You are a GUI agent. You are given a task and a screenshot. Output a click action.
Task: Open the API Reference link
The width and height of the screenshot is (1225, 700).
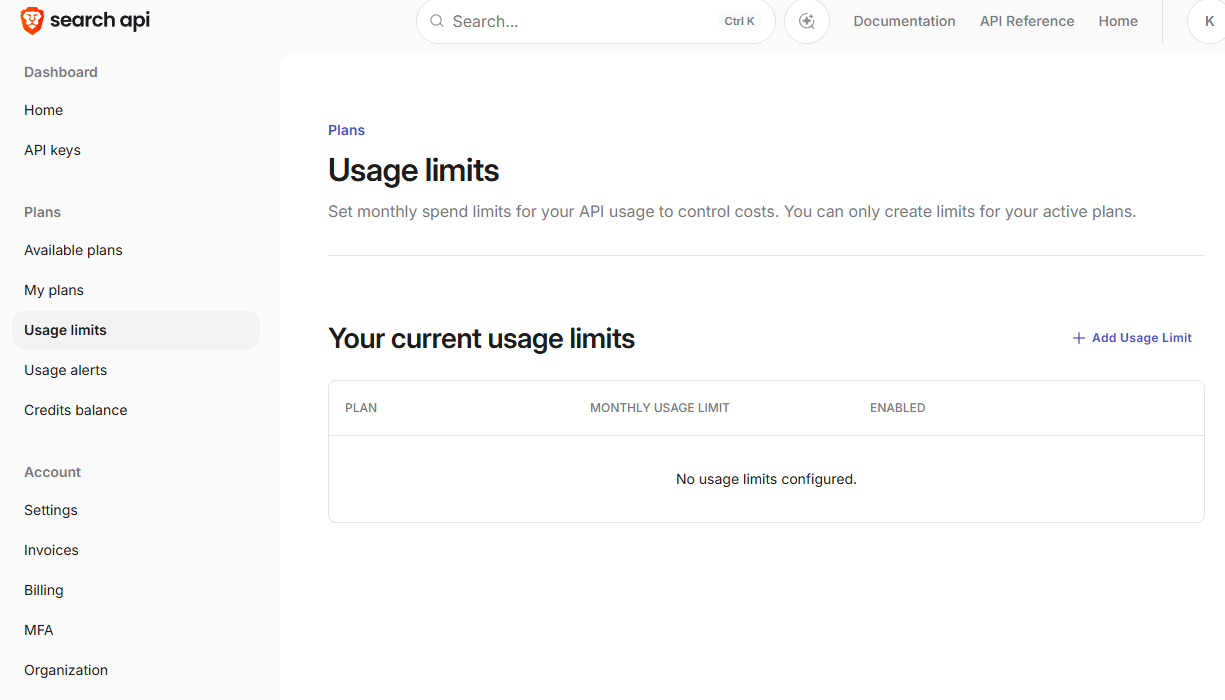pos(1027,21)
